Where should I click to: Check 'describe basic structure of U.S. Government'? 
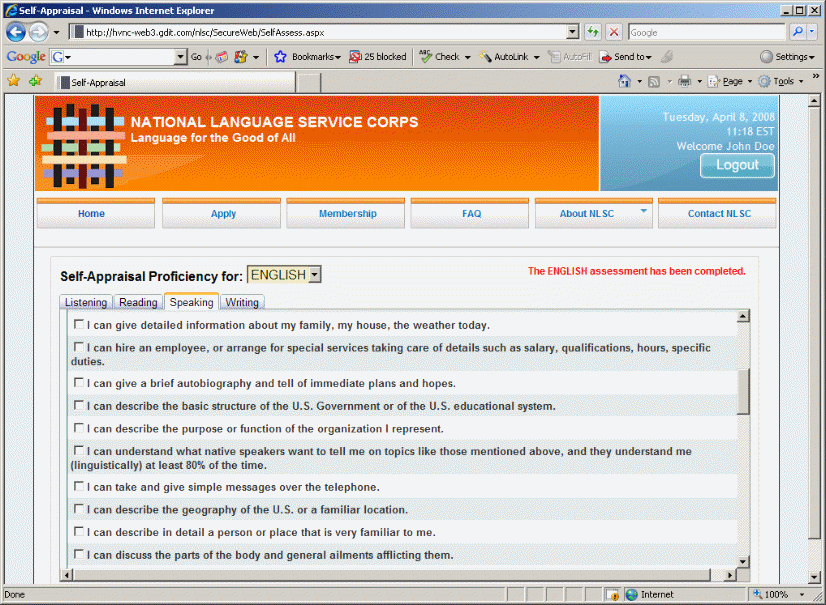[x=78, y=405]
